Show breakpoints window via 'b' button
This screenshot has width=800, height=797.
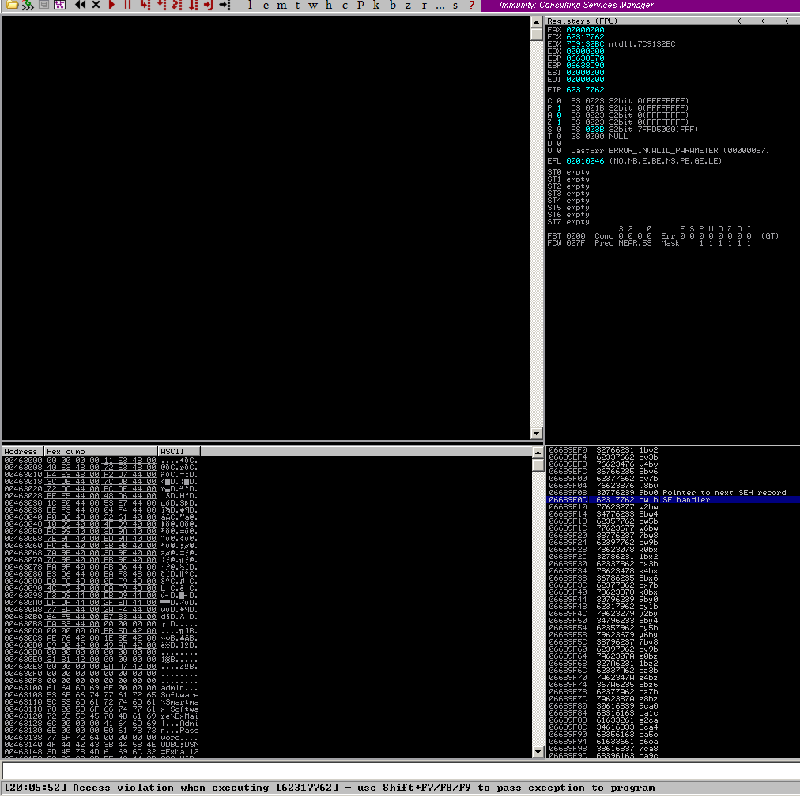392,6
